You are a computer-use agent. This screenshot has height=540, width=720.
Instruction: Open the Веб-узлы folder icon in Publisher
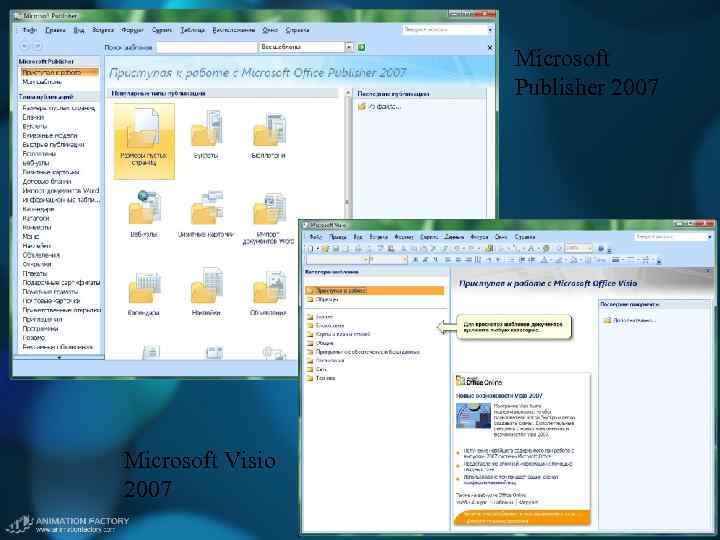tap(144, 208)
